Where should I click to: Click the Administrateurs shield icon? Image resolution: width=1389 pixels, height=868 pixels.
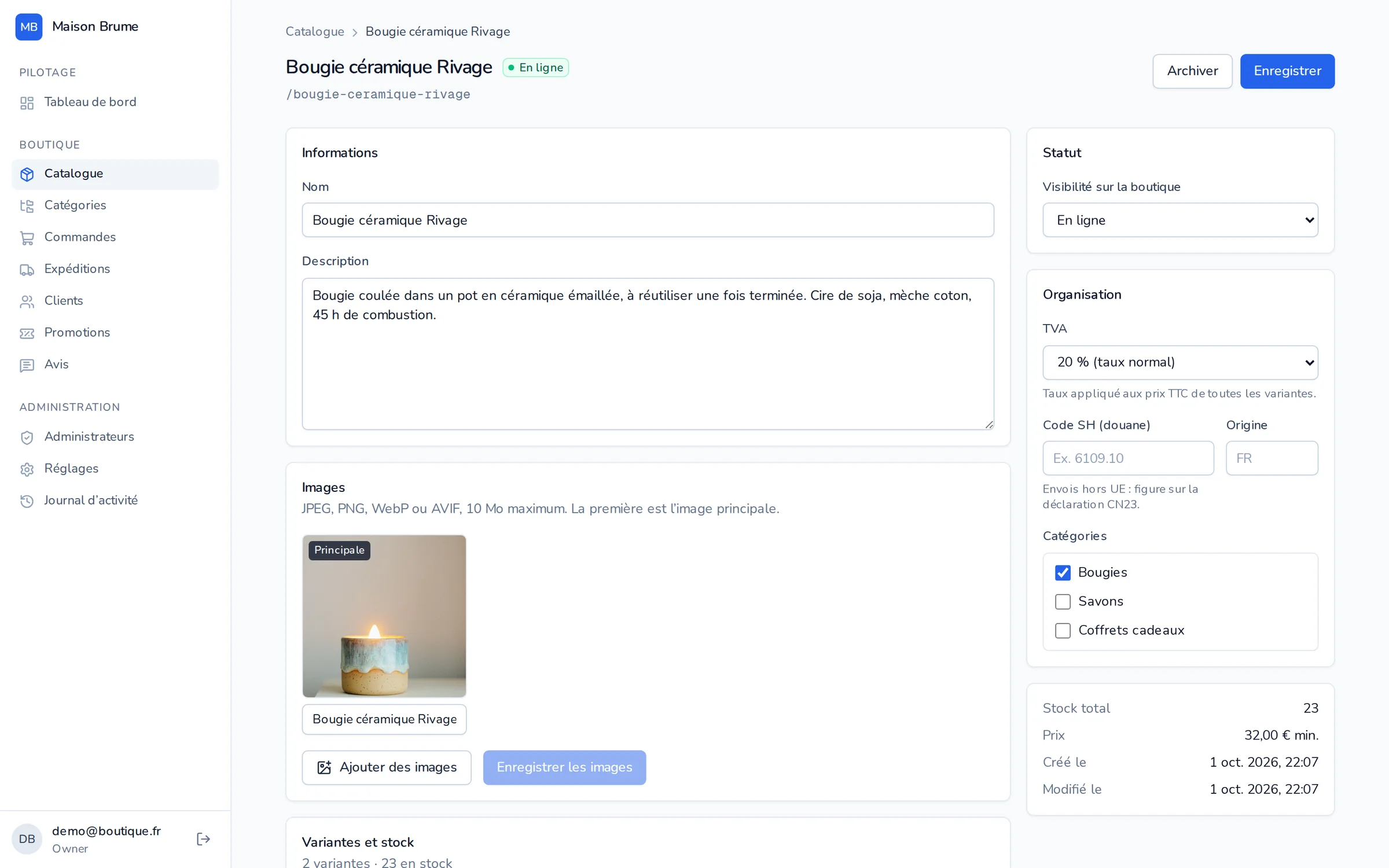27,437
